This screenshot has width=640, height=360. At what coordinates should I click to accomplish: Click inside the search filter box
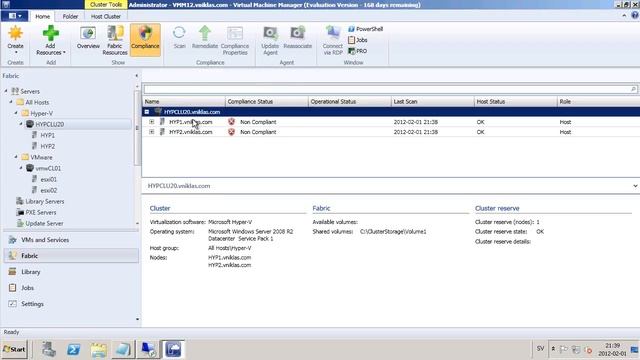click(386, 89)
